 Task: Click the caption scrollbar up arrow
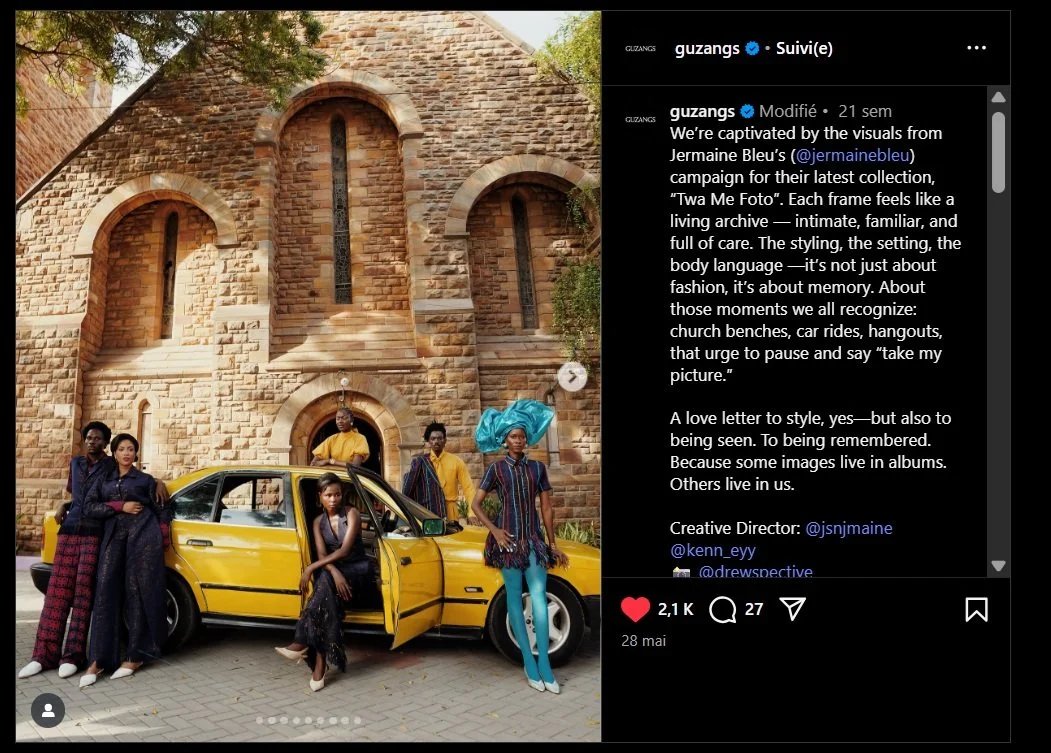point(998,97)
